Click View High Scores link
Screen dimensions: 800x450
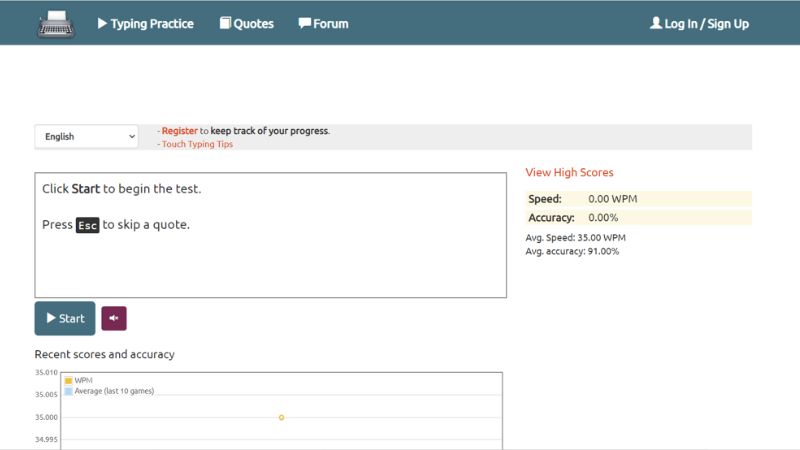pos(569,172)
